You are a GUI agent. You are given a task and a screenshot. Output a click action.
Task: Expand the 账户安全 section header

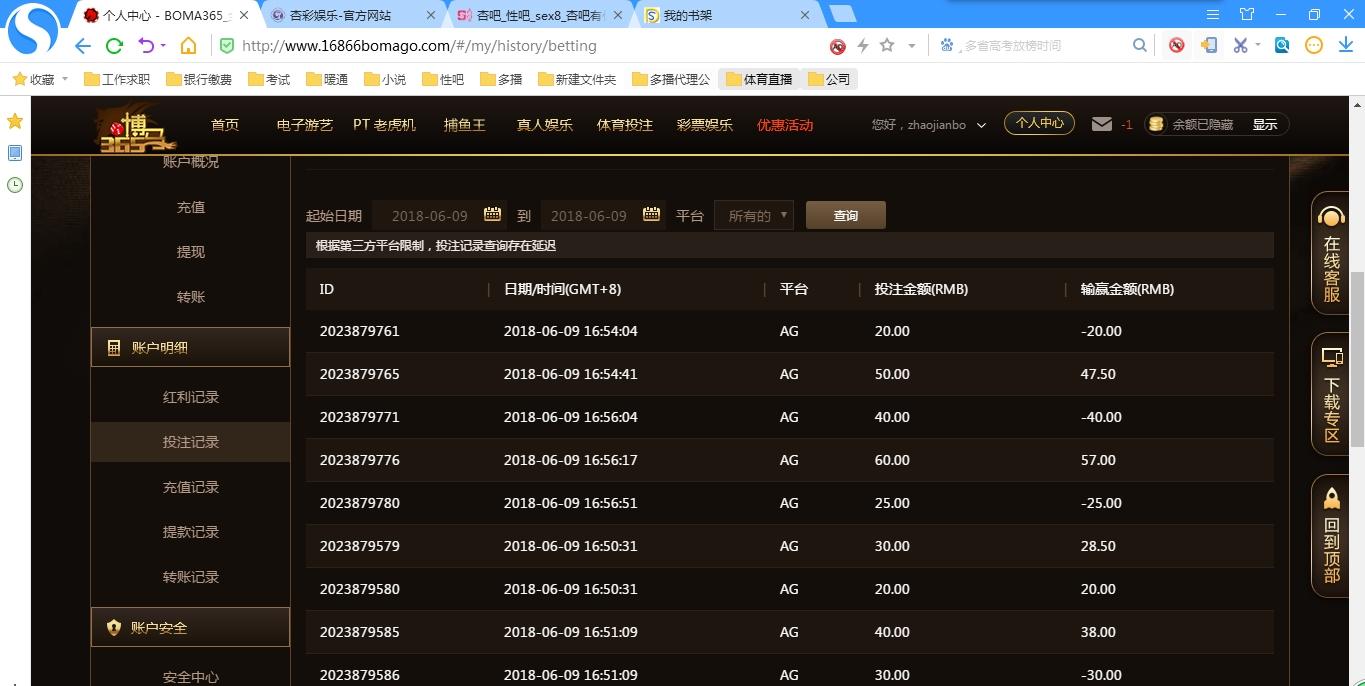click(x=190, y=627)
